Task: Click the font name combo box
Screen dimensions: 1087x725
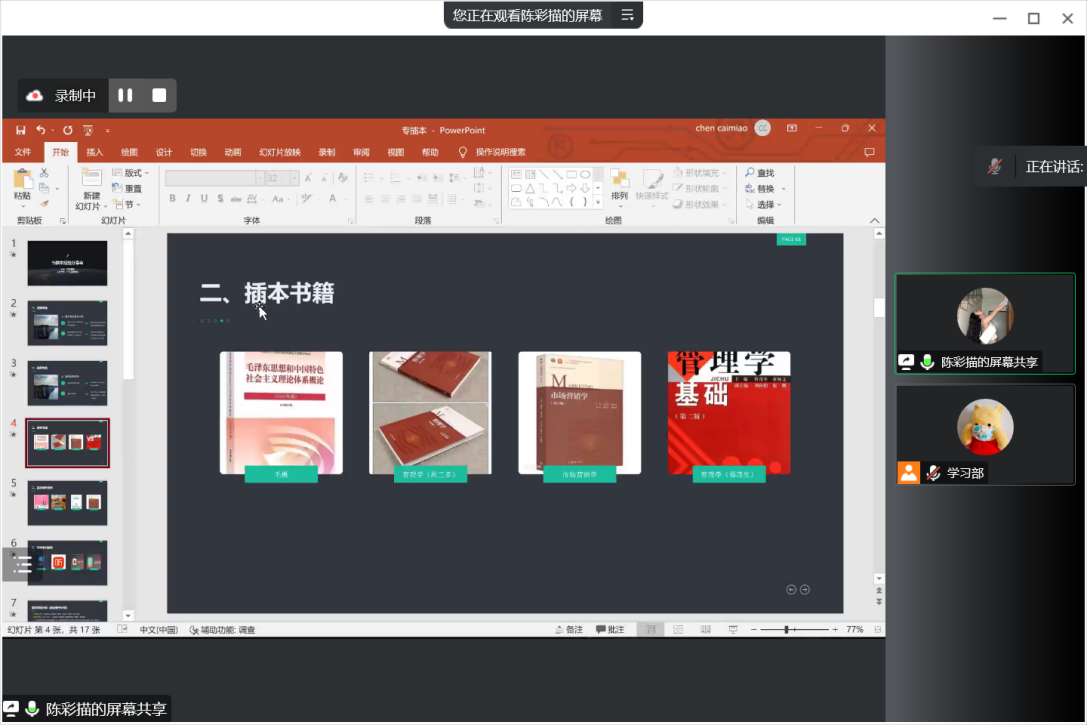Action: pyautogui.click(x=214, y=178)
